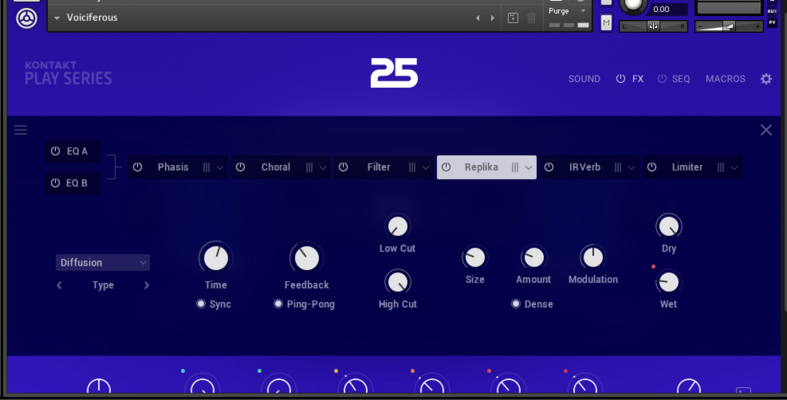787x400 pixels.
Task: Click the pan slider in header
Action: pos(653,27)
